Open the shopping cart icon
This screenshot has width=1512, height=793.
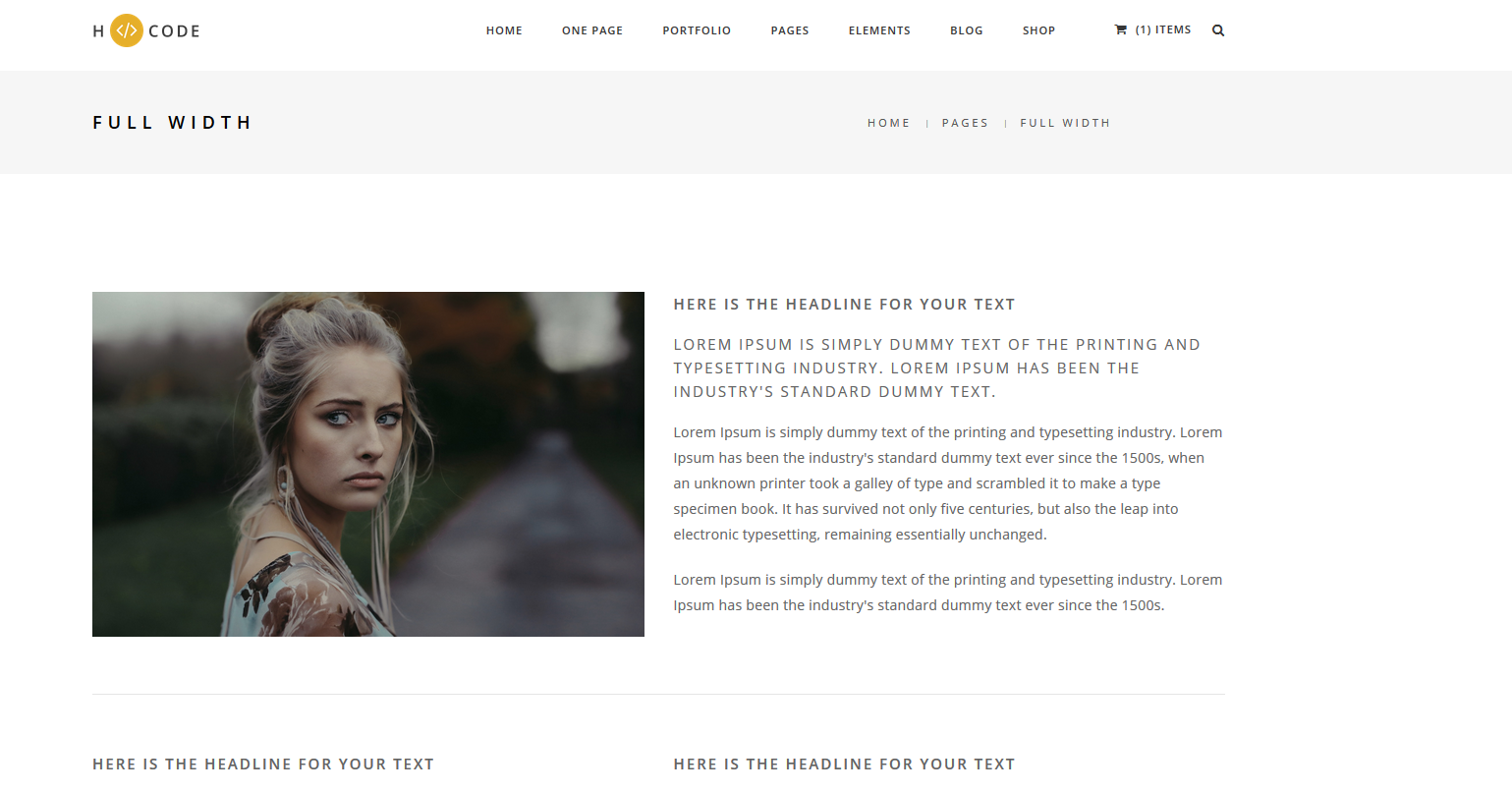coord(1121,29)
